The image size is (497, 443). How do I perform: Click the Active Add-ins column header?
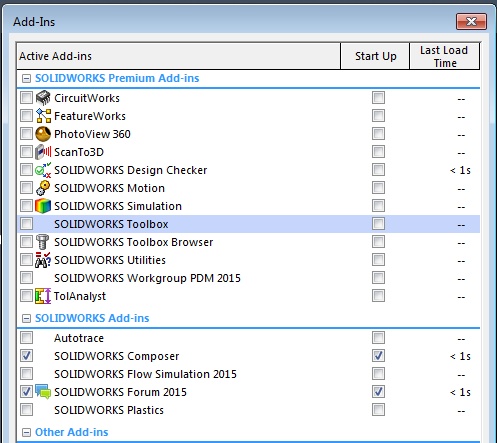178,56
